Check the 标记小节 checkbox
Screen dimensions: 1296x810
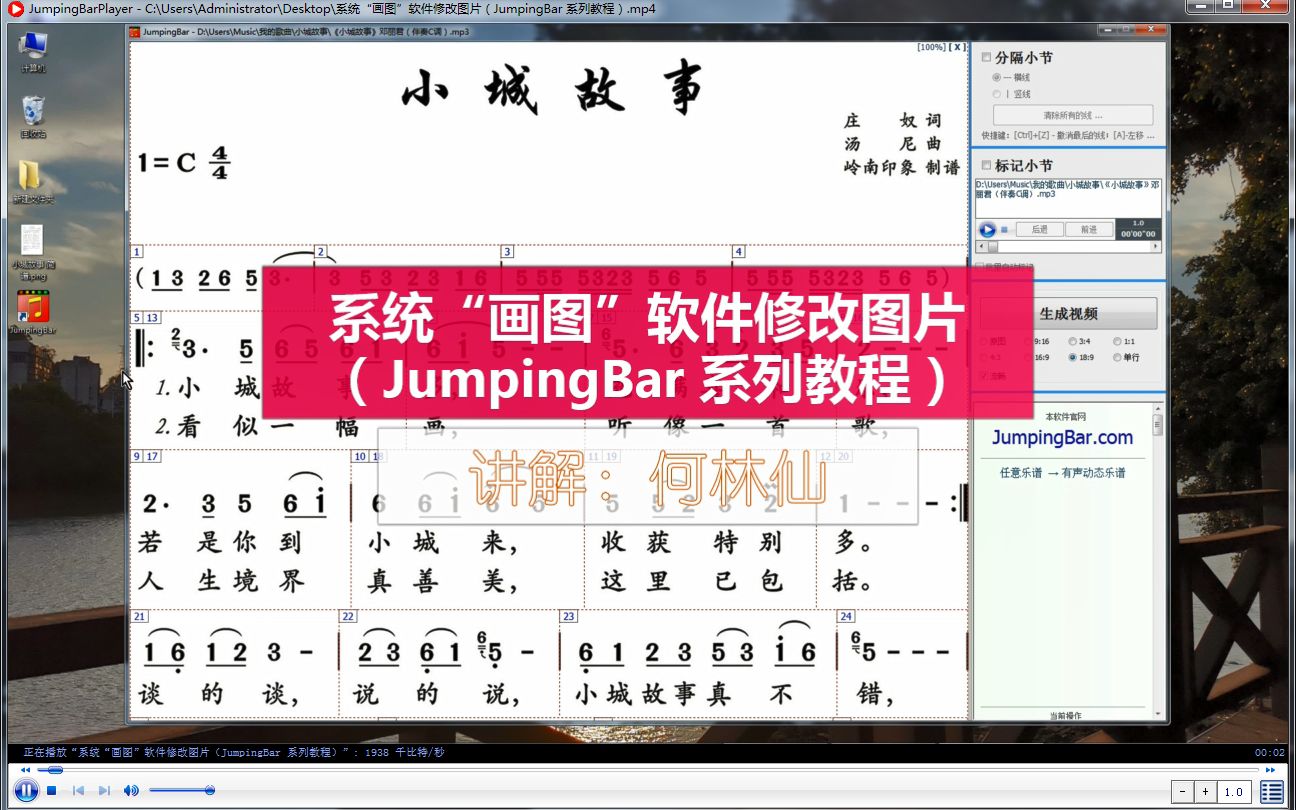point(986,164)
